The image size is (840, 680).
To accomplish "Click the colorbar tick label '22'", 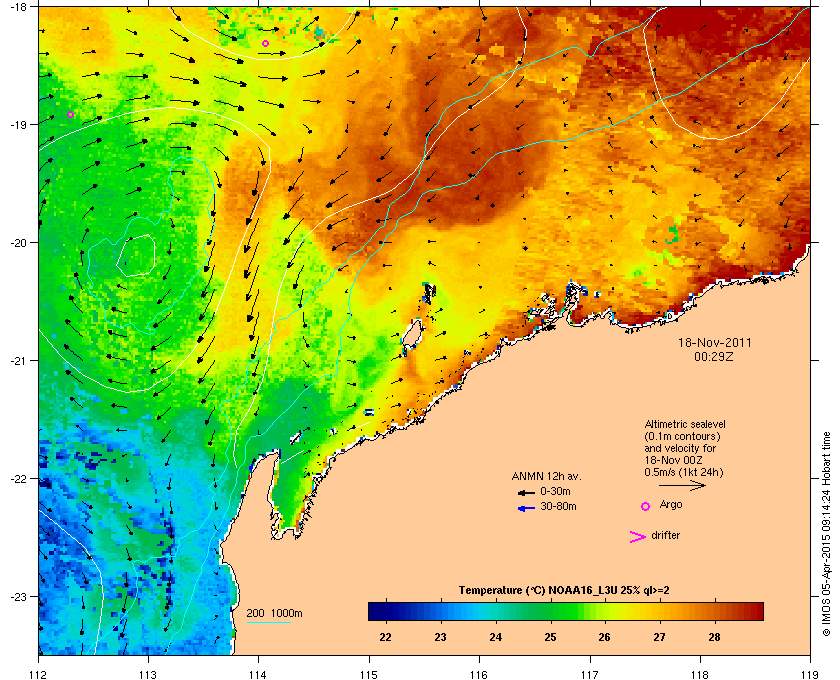I will coord(385,637).
